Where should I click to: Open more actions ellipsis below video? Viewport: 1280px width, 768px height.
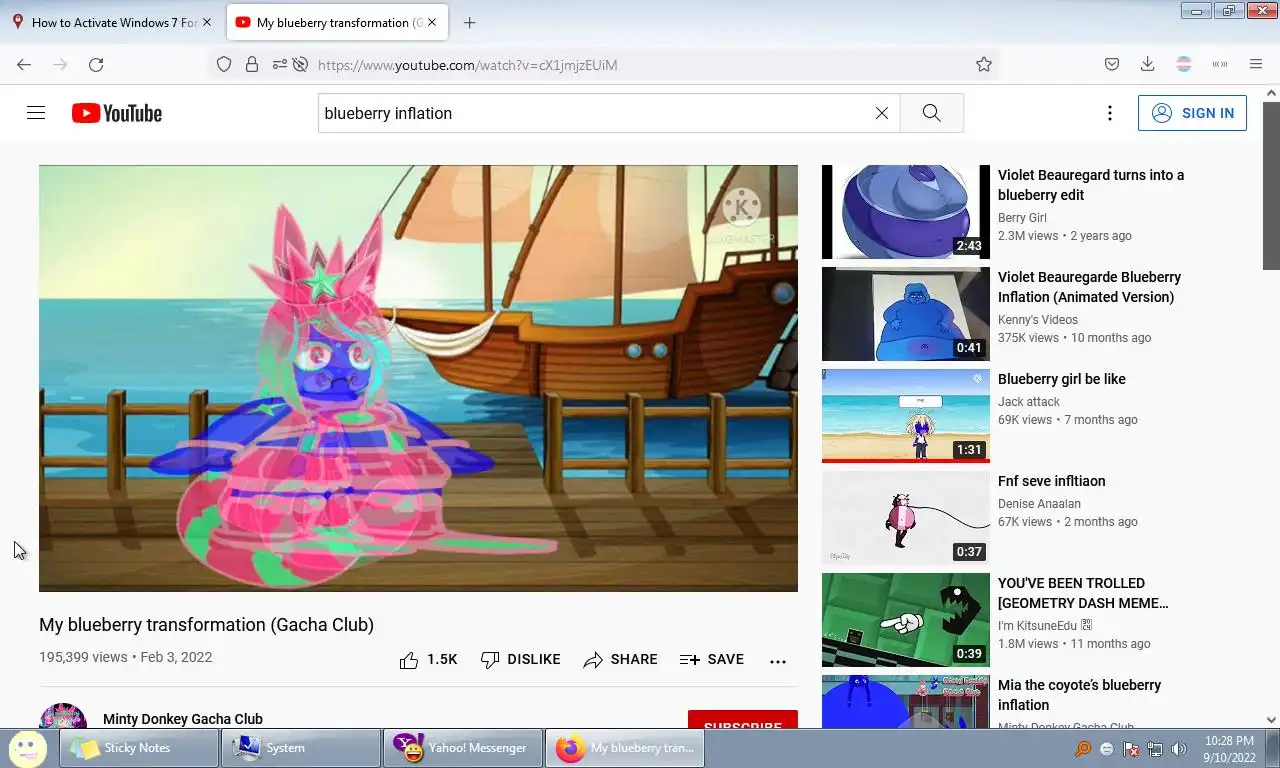click(x=778, y=660)
